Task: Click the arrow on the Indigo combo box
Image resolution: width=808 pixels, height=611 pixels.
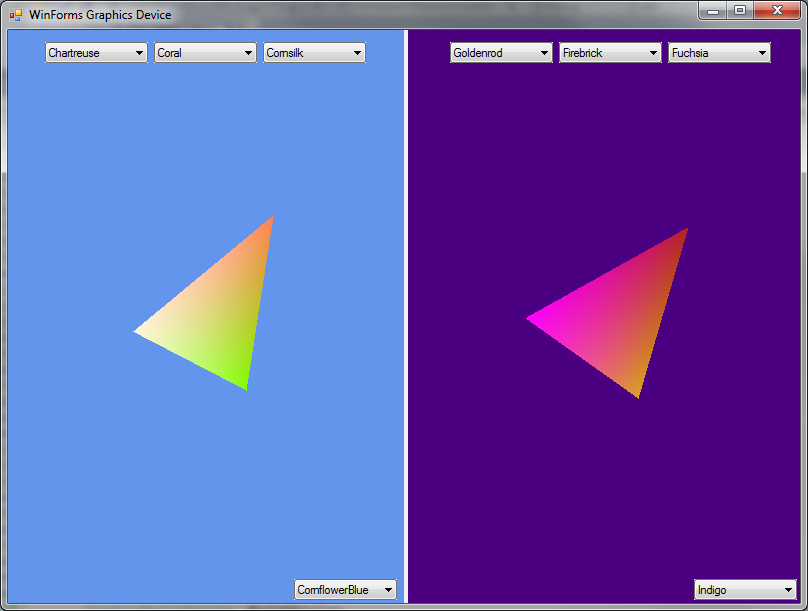Action: [788, 590]
